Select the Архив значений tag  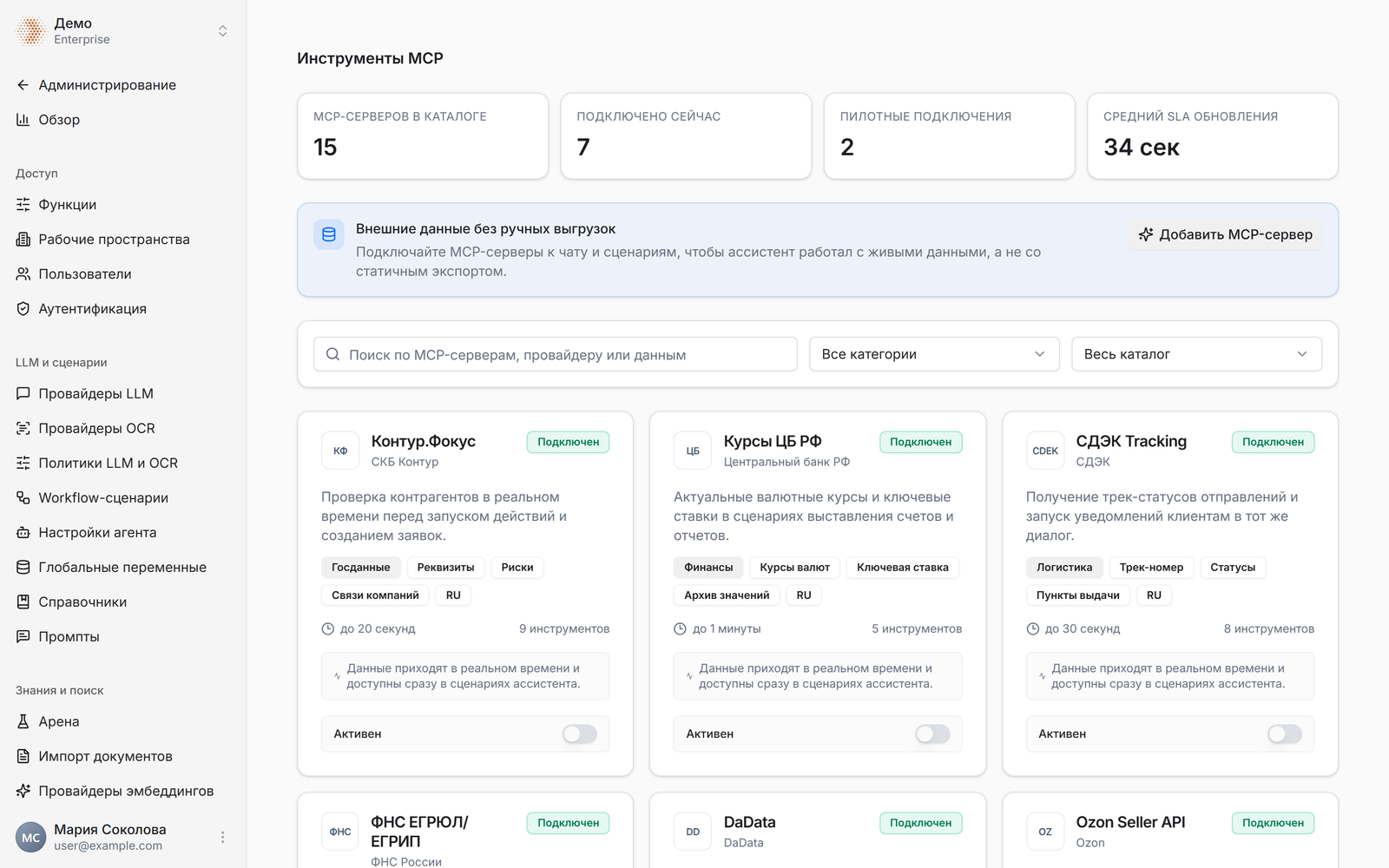tap(727, 595)
